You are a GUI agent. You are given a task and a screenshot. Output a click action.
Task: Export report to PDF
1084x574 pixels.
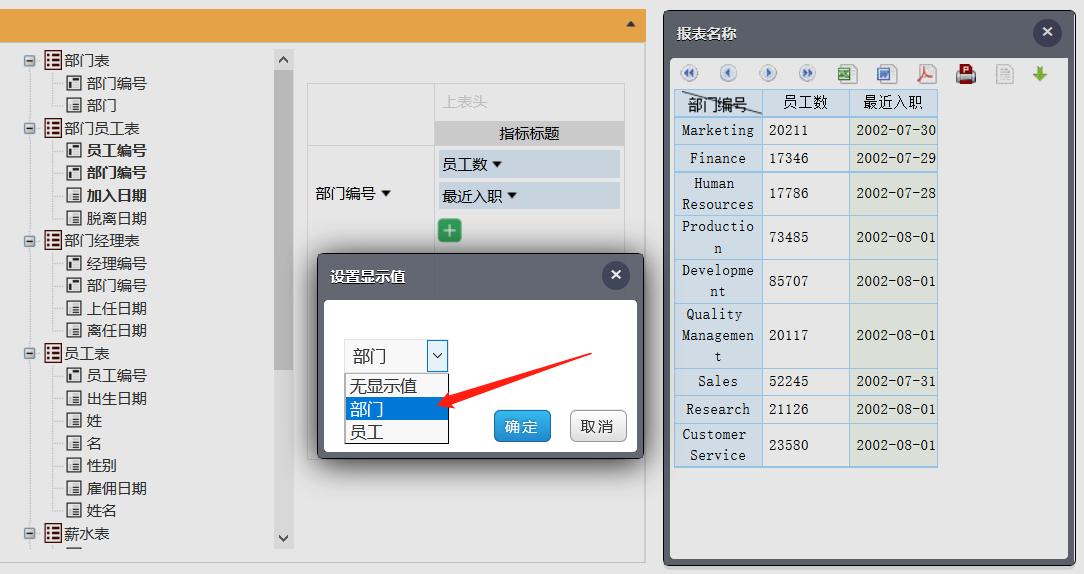pos(926,73)
